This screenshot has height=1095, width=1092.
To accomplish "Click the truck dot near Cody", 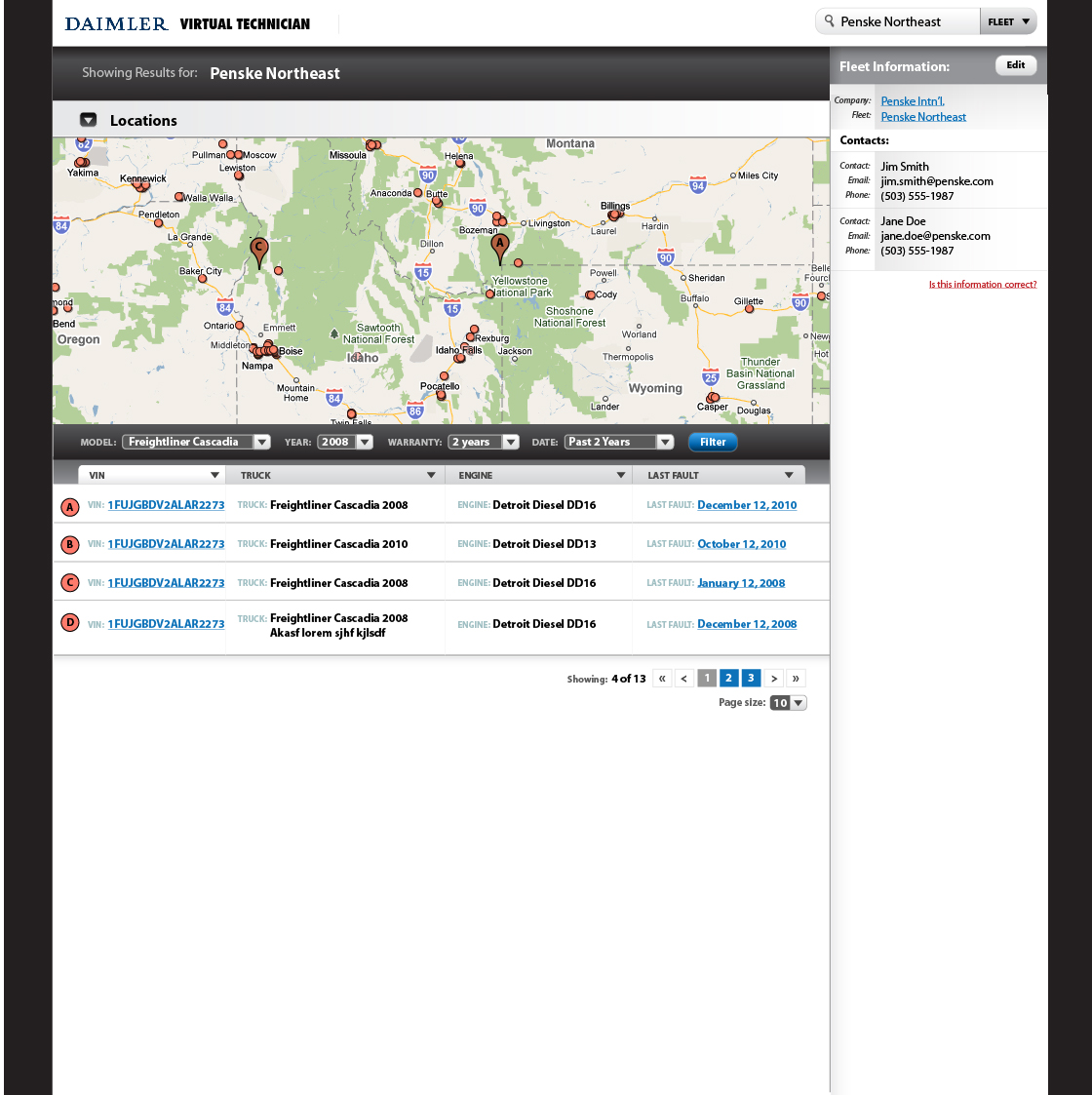I will coord(590,295).
